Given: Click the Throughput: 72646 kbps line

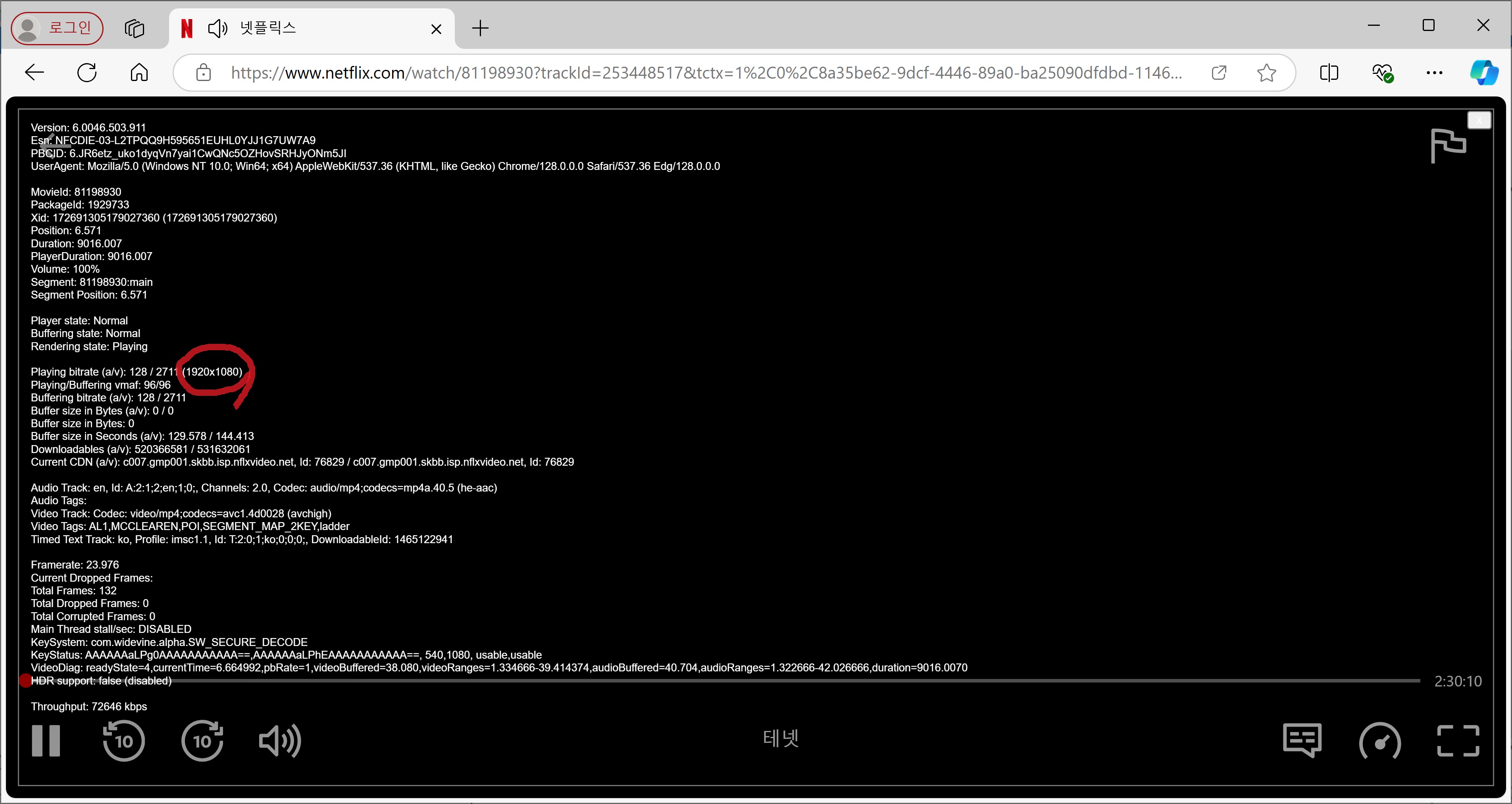Looking at the screenshot, I should pyautogui.click(x=88, y=706).
